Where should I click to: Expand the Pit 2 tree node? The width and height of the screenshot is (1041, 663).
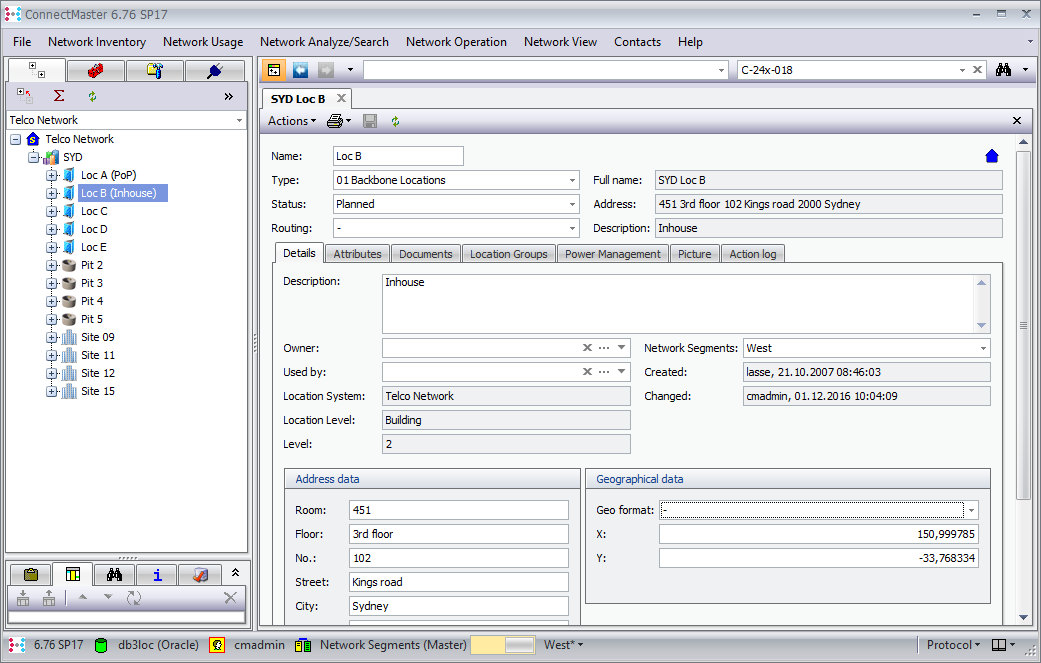pyautogui.click(x=52, y=265)
